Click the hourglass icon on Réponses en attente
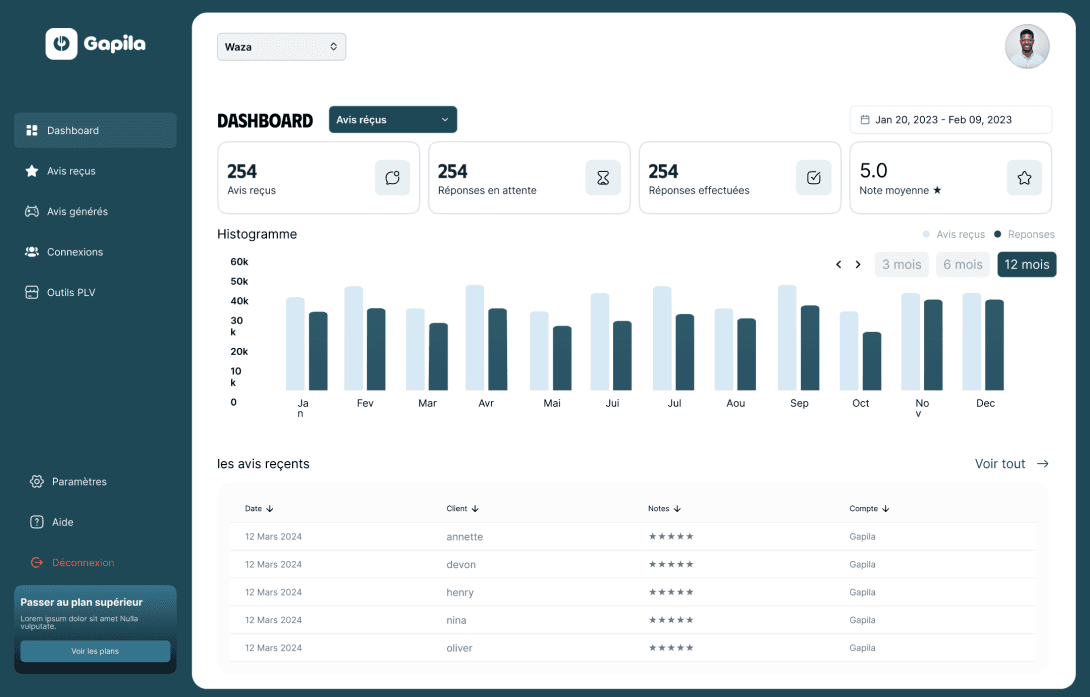 [603, 178]
